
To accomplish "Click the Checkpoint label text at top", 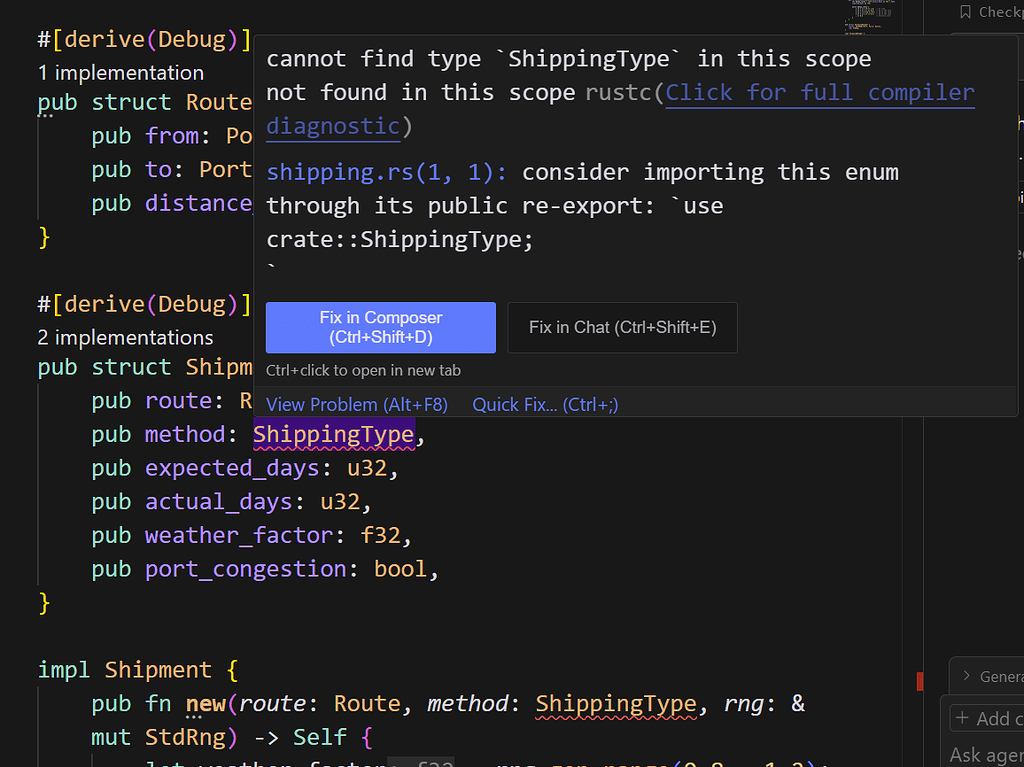I will coord(998,12).
